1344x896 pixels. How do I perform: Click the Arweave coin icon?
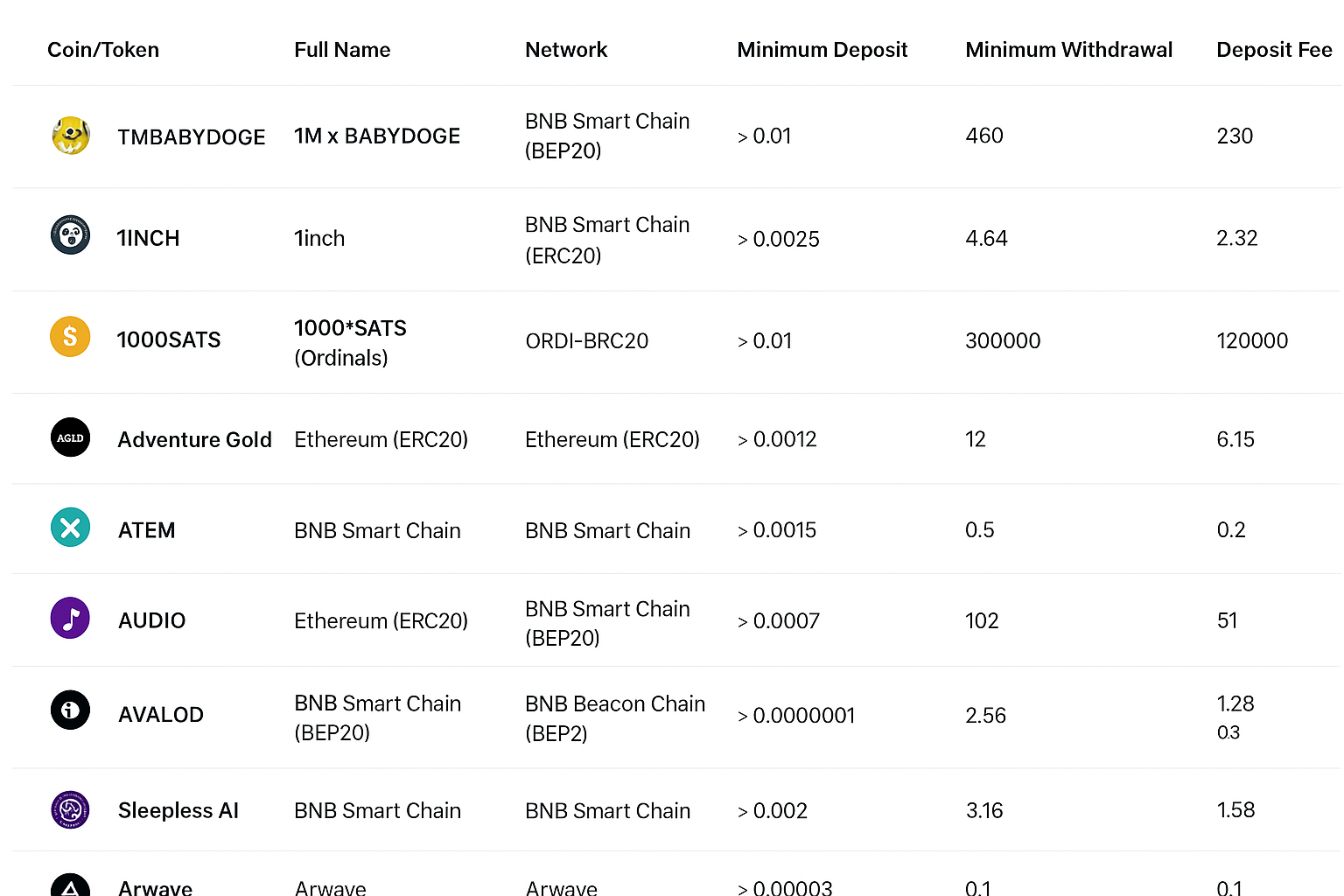click(x=70, y=887)
